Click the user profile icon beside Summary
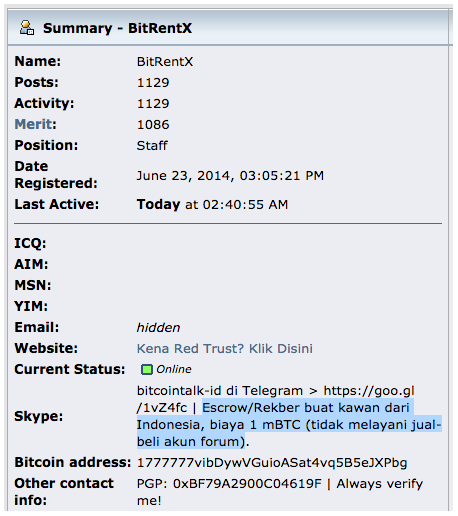The height and width of the screenshot is (516, 458). [27, 28]
